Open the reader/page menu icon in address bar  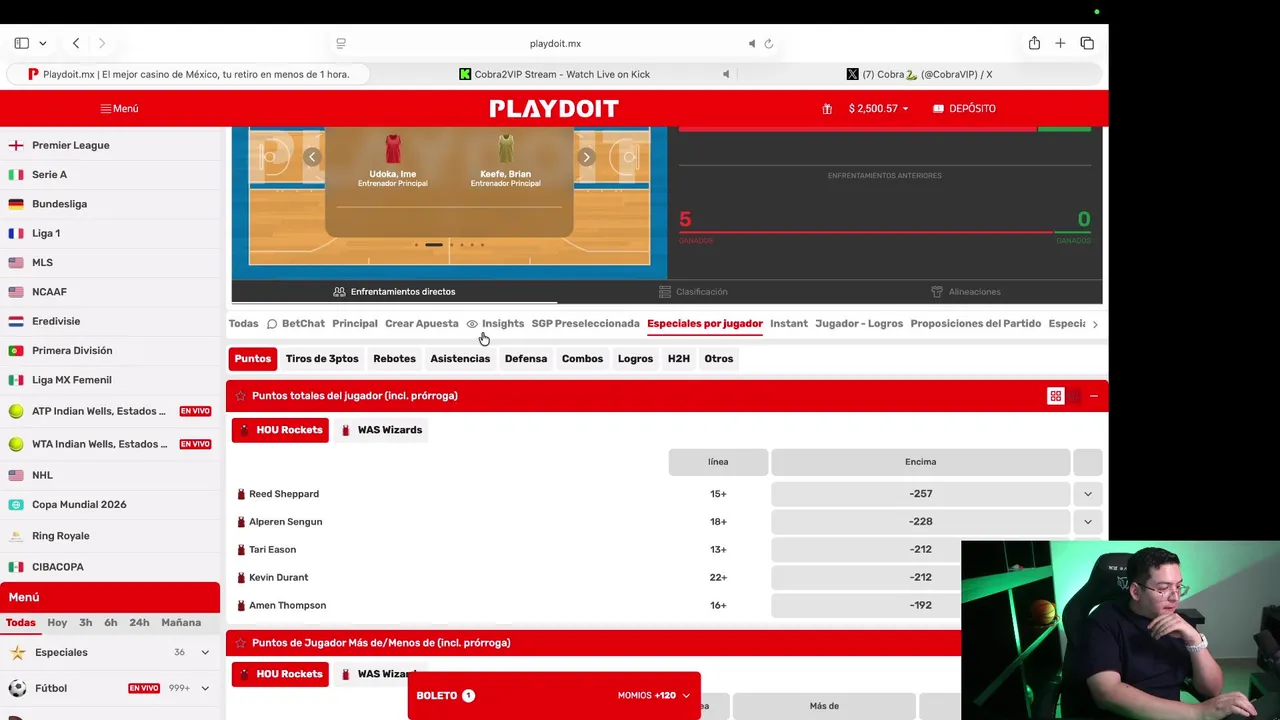(341, 43)
